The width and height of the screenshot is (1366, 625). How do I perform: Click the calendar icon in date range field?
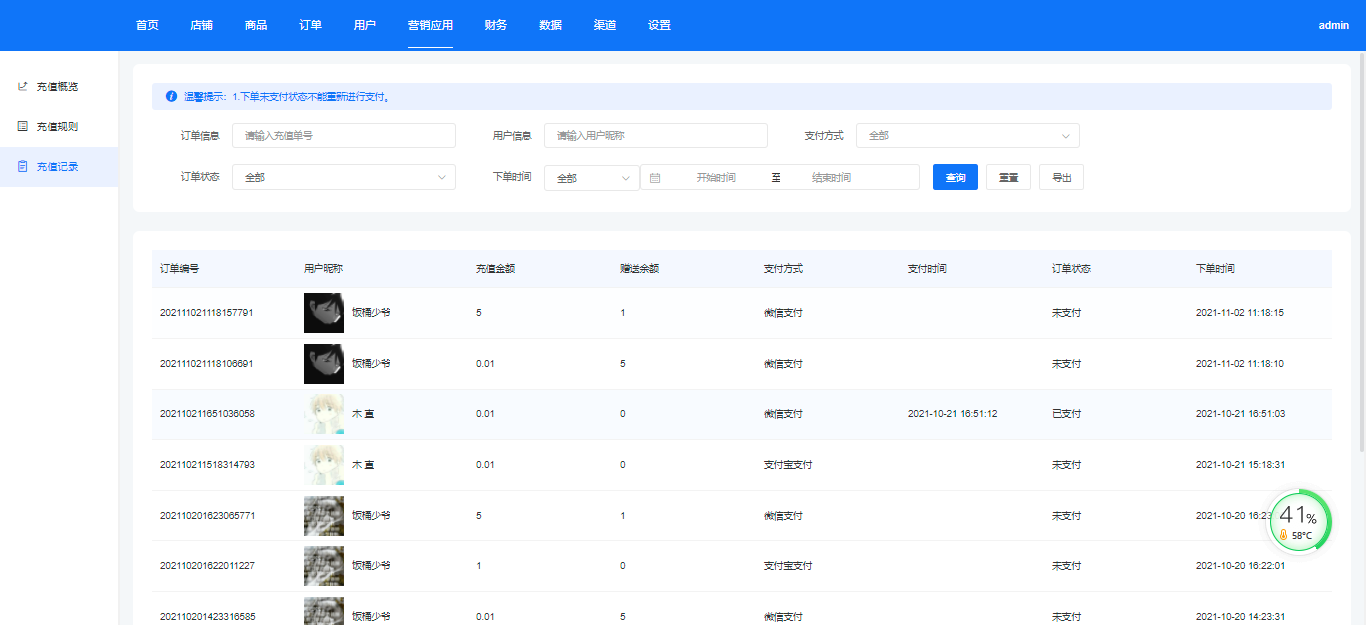[655, 177]
